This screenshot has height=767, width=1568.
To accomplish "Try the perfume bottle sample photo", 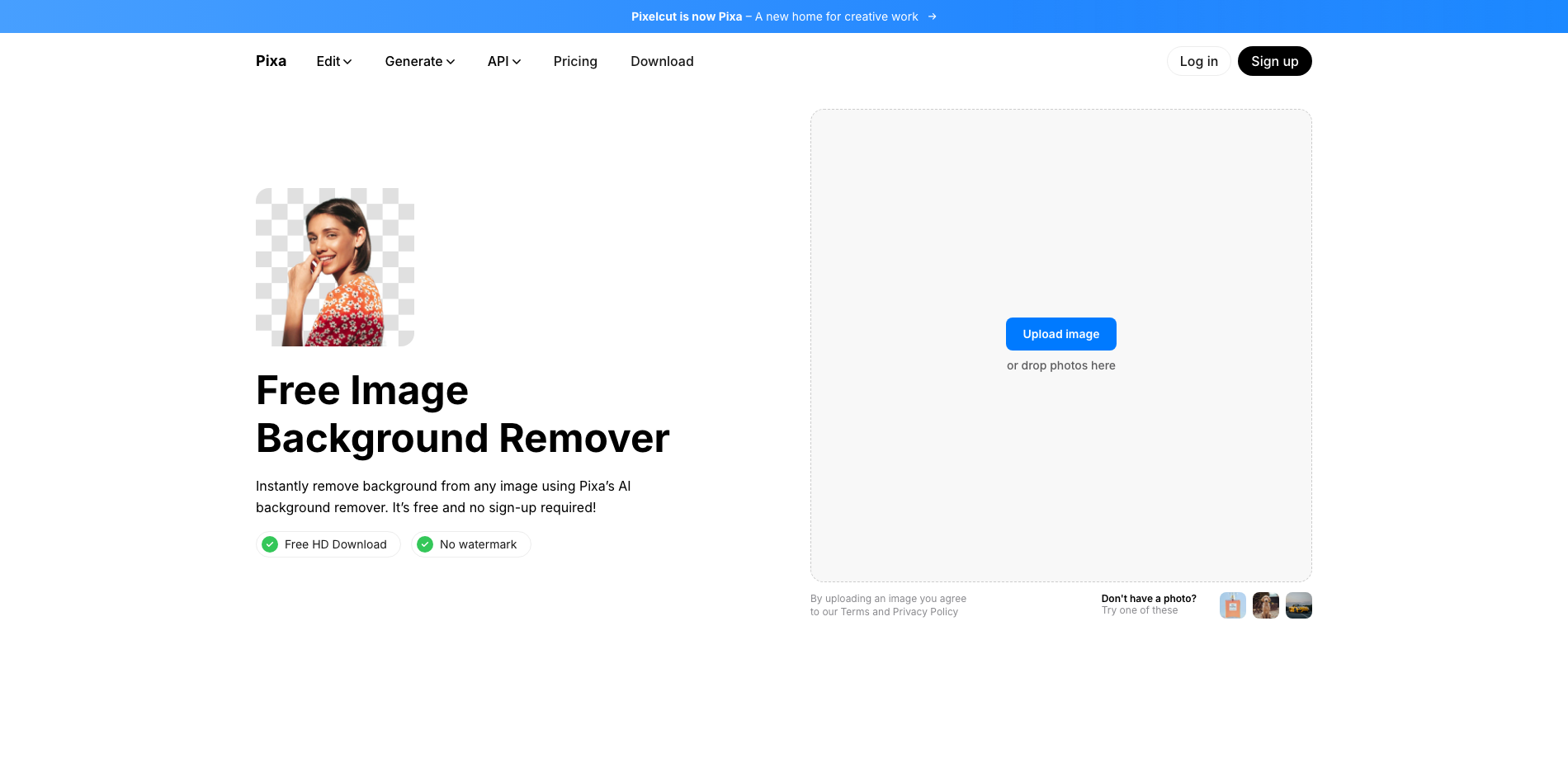I will pyautogui.click(x=1232, y=605).
